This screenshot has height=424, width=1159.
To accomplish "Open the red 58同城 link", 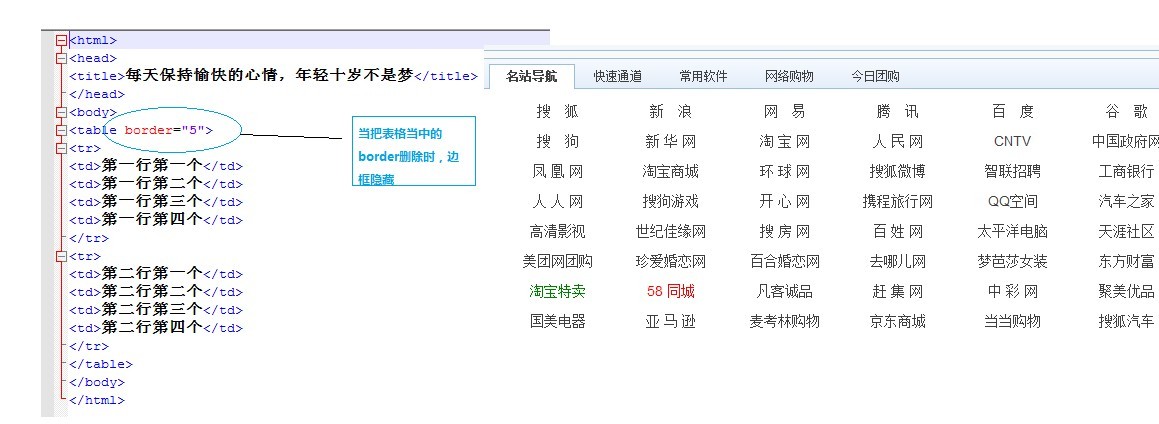I will coord(670,291).
